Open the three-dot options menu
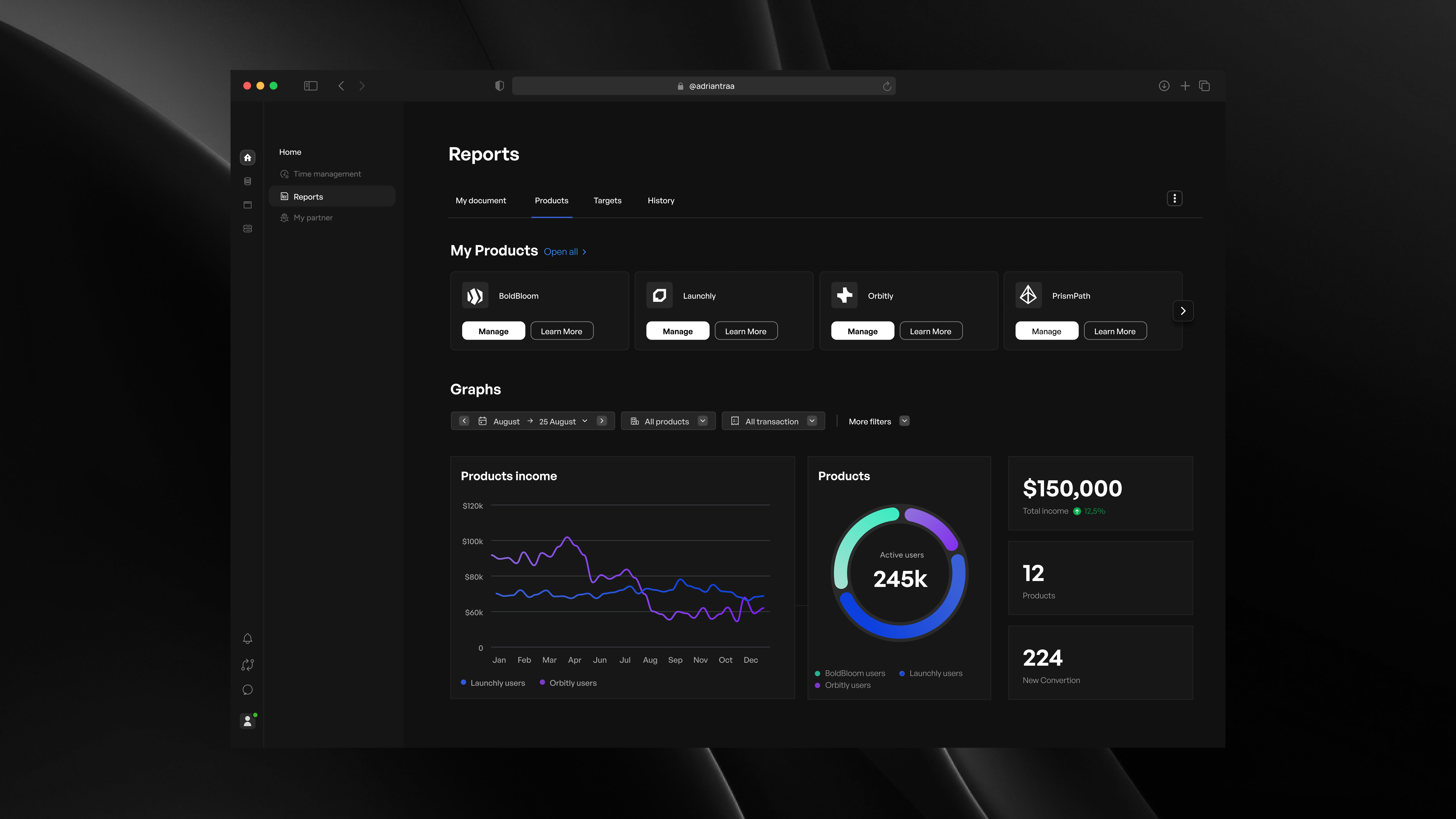Screen dimensions: 1456x819 click(x=1175, y=199)
